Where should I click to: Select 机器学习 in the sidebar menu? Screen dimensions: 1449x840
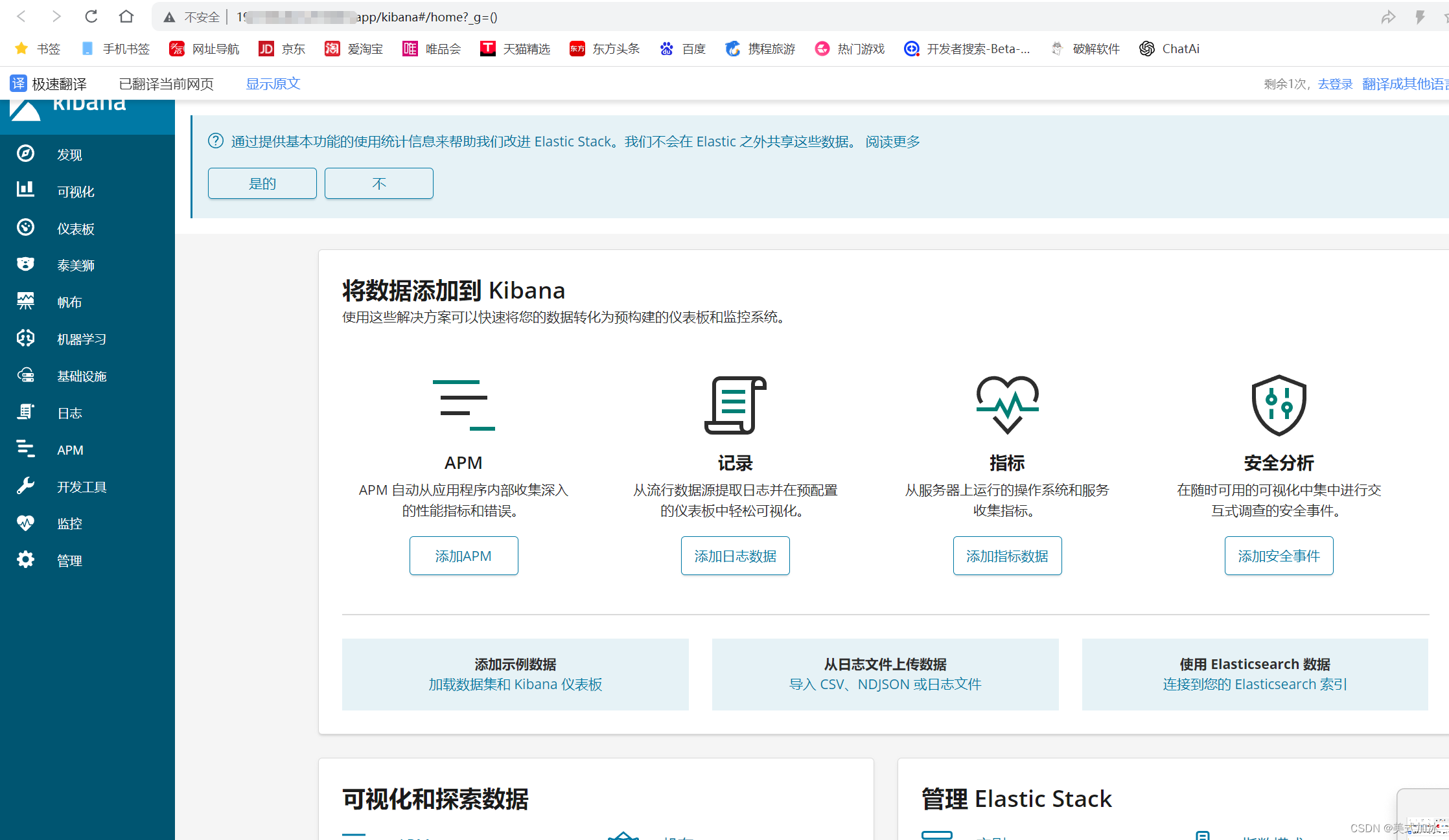pos(82,339)
